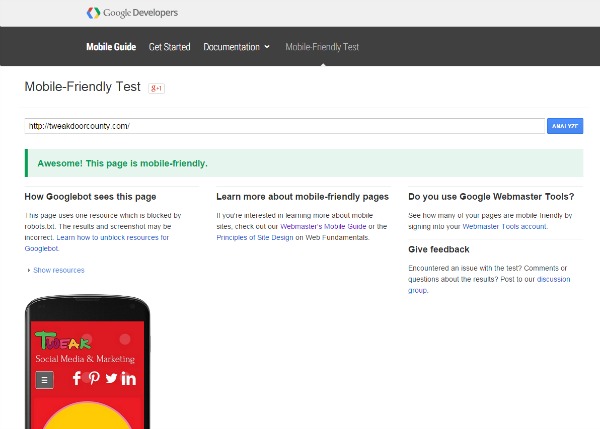Open the Google Developers logo link
The image size is (600, 429).
(132, 13)
